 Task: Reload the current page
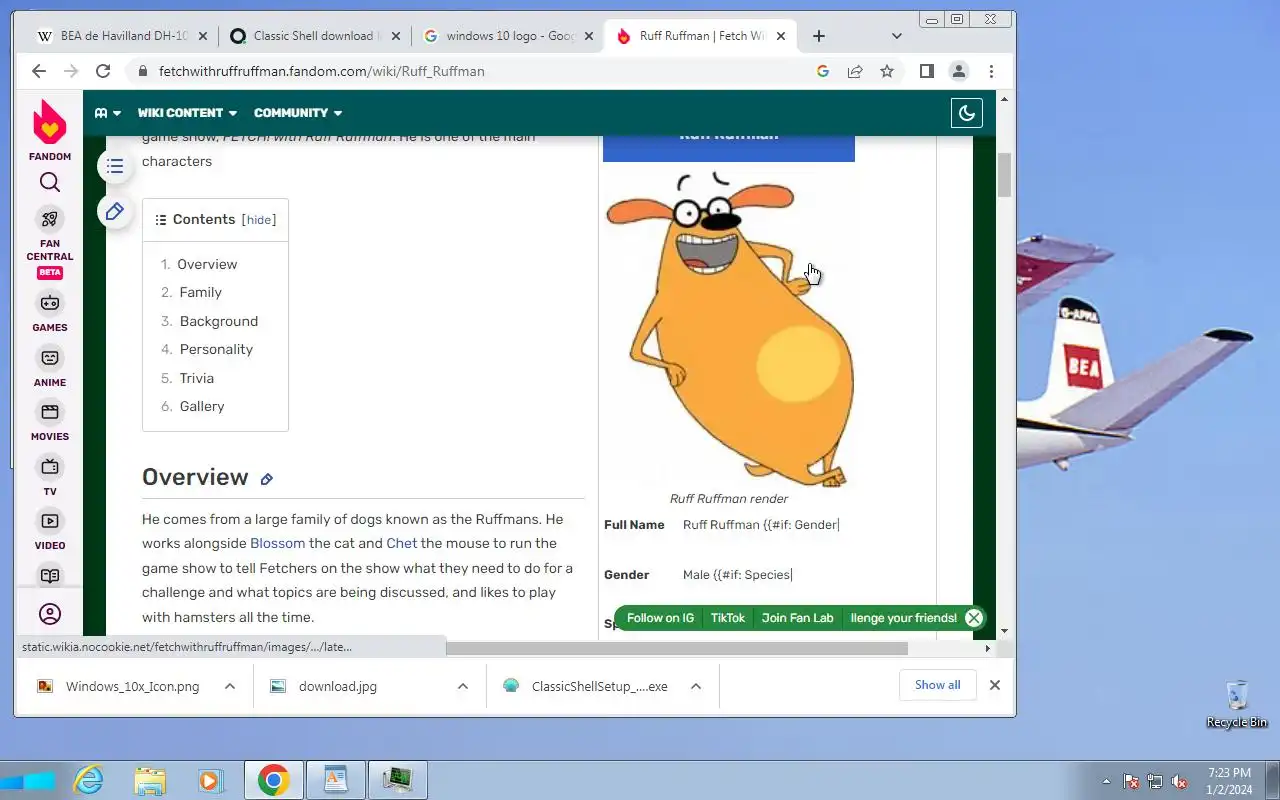click(x=102, y=71)
